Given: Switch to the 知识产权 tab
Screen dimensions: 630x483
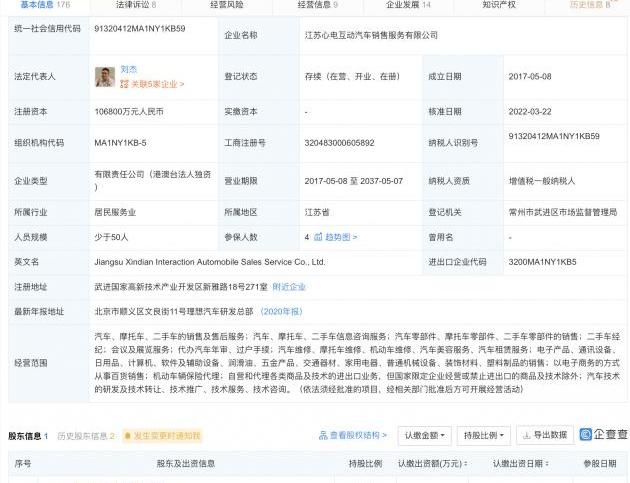Looking at the screenshot, I should tap(499, 5).
